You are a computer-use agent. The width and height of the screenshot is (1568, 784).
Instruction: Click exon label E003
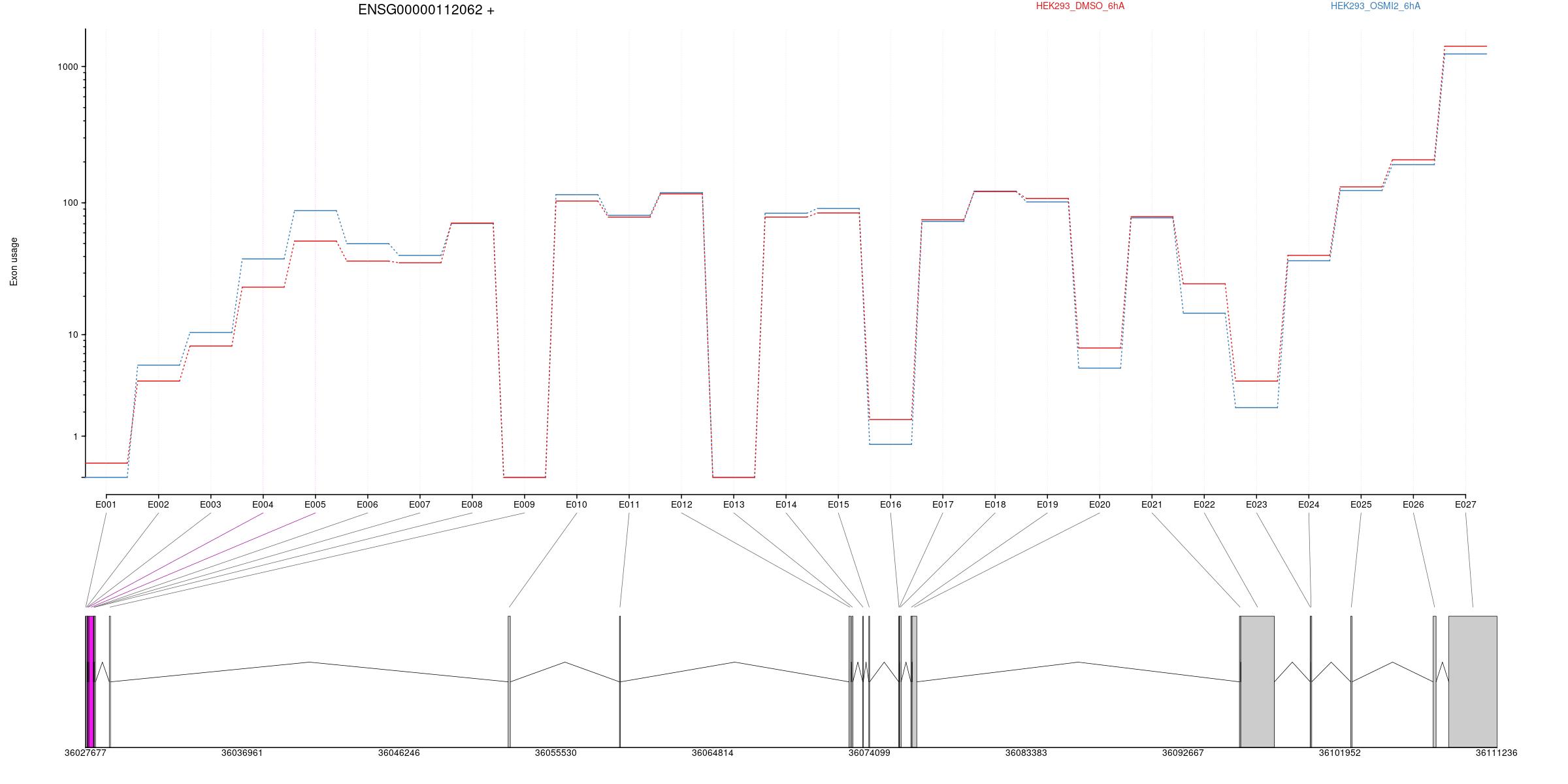pyautogui.click(x=210, y=504)
